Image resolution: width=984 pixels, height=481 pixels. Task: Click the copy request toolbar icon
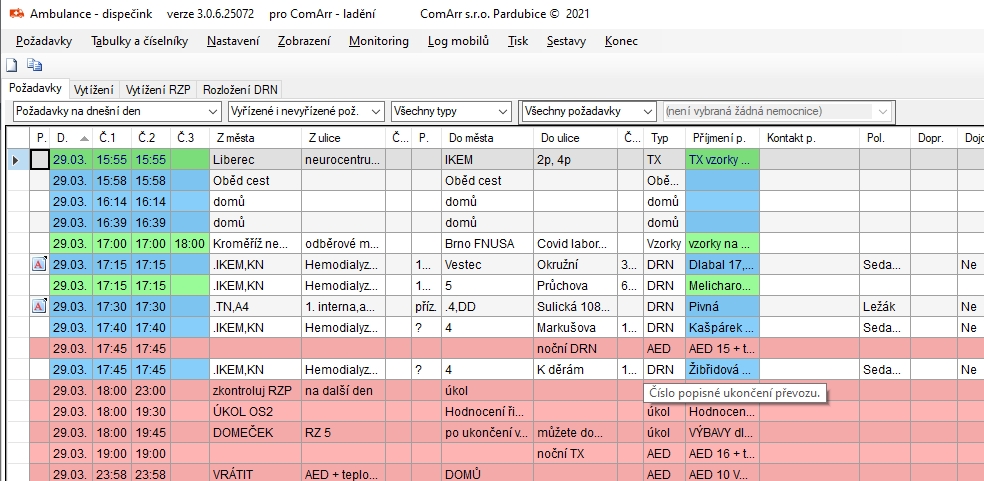(34, 66)
